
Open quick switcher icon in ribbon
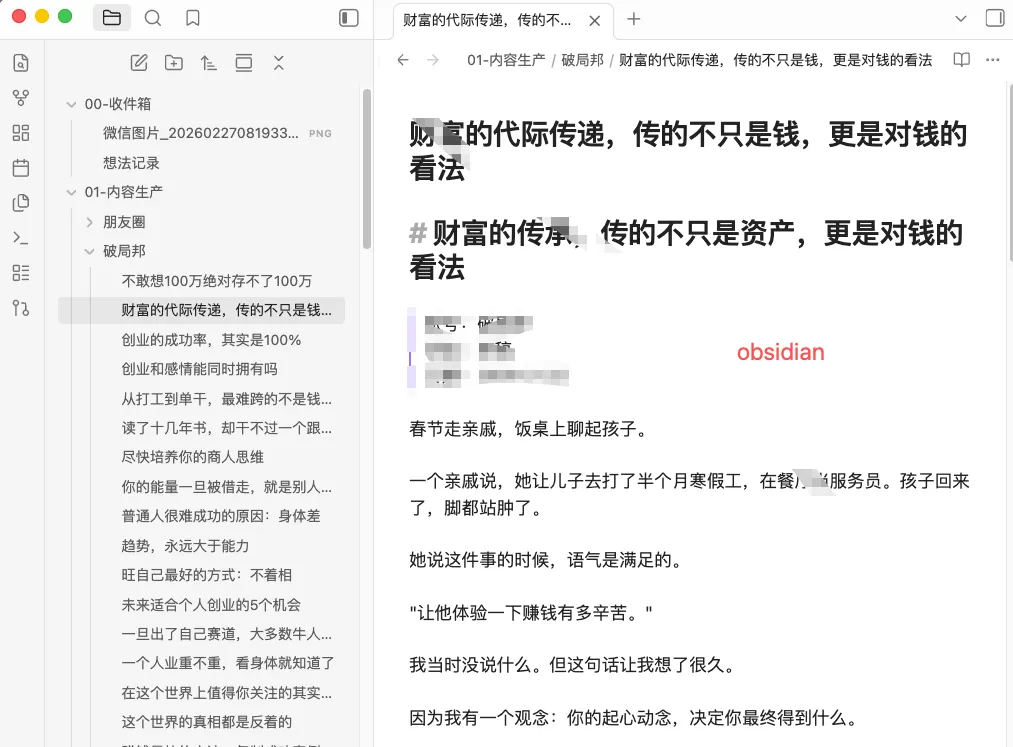click(x=21, y=63)
